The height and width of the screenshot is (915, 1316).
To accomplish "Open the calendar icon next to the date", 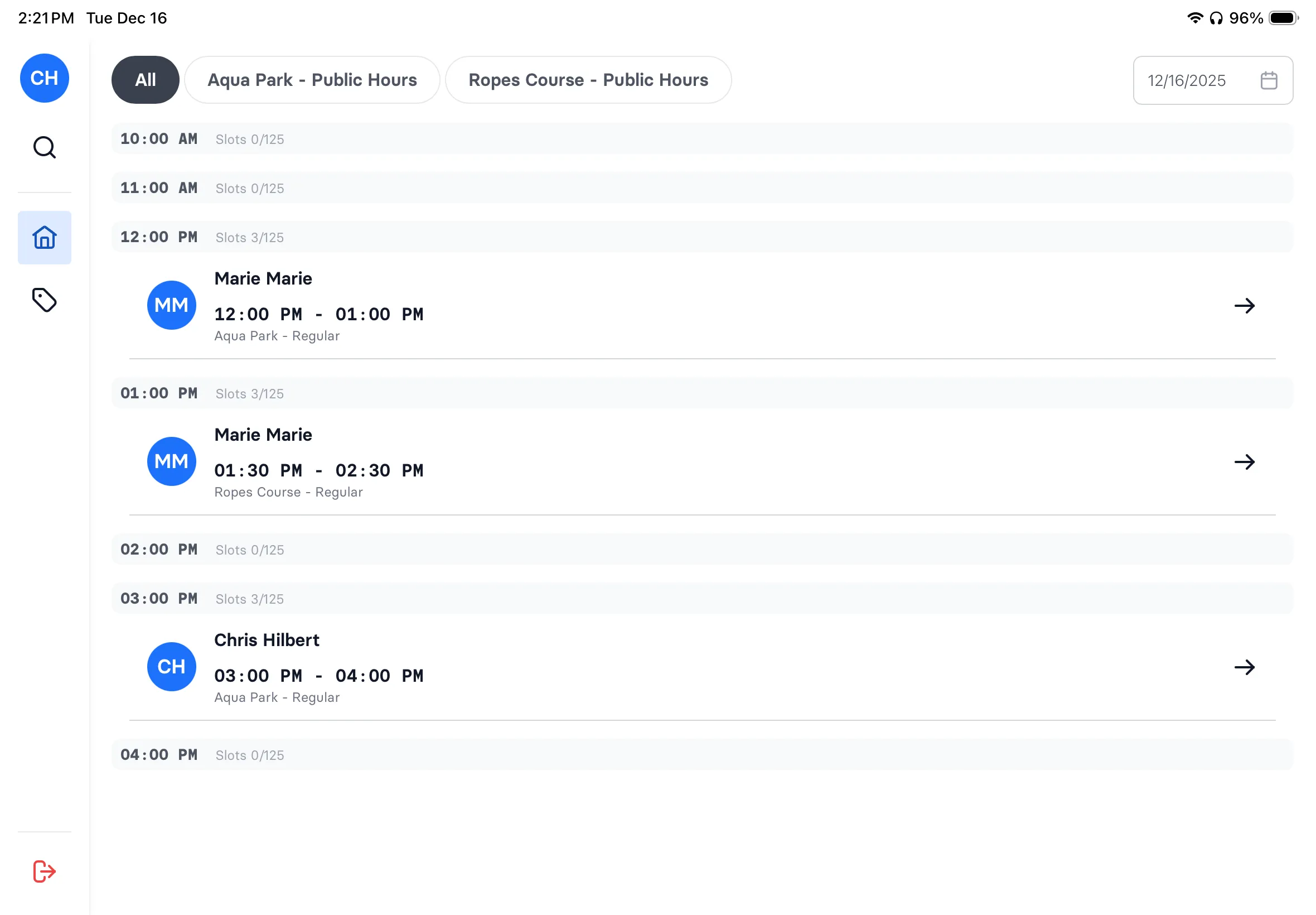I will click(1269, 80).
